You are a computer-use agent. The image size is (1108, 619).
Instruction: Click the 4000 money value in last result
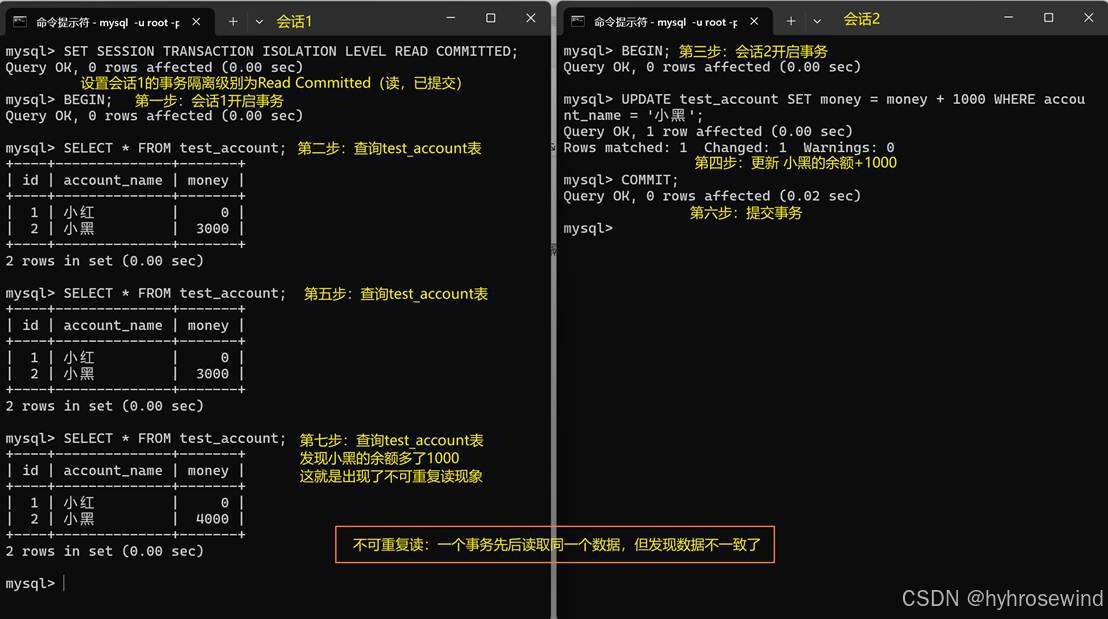tap(212, 519)
